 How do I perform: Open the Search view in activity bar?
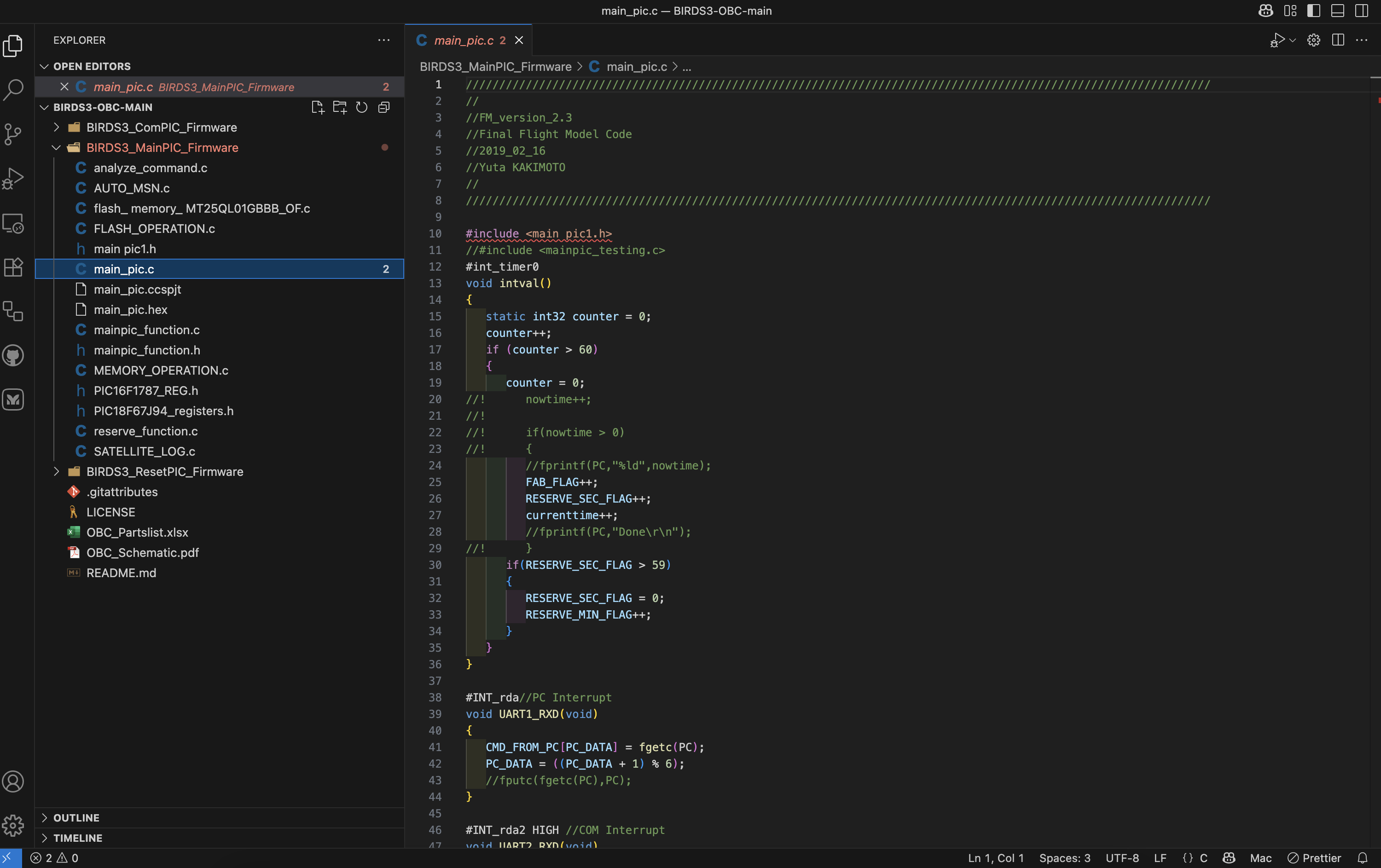pos(13,89)
